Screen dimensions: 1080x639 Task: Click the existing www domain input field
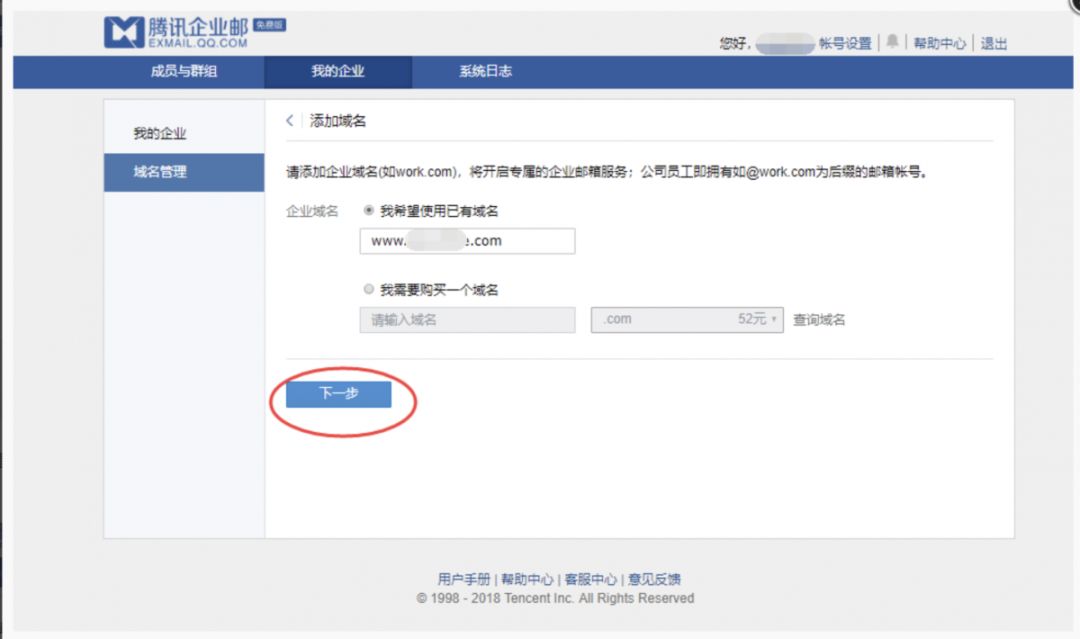pos(467,241)
